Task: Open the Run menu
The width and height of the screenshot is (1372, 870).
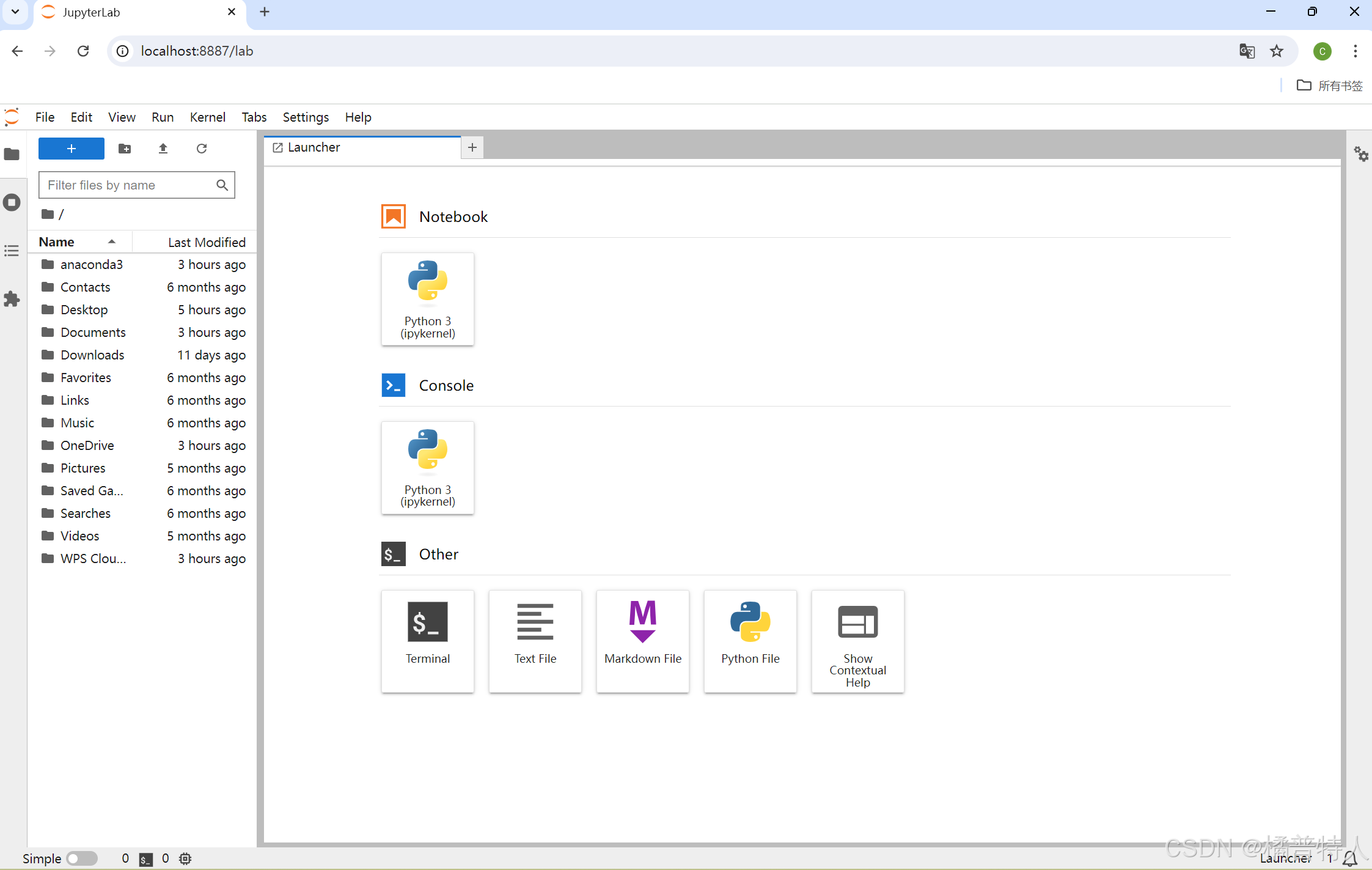Action: 163,117
